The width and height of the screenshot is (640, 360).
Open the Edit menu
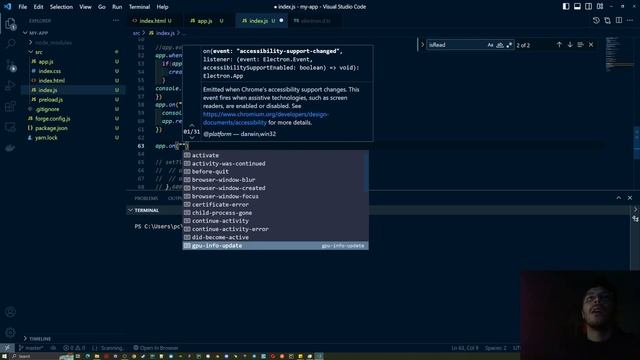tap(38, 7)
